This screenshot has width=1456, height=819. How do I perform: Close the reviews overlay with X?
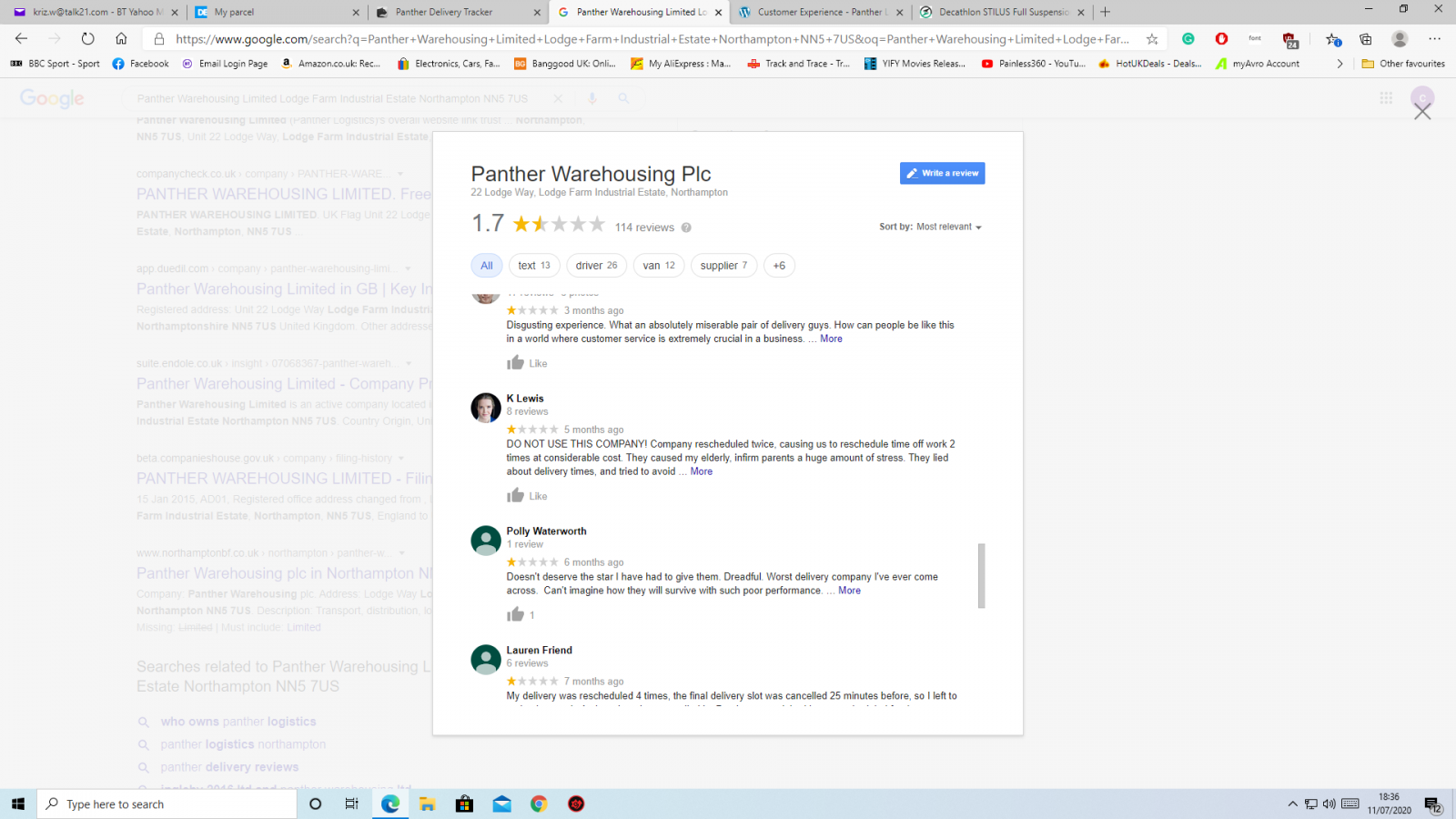(x=1422, y=112)
